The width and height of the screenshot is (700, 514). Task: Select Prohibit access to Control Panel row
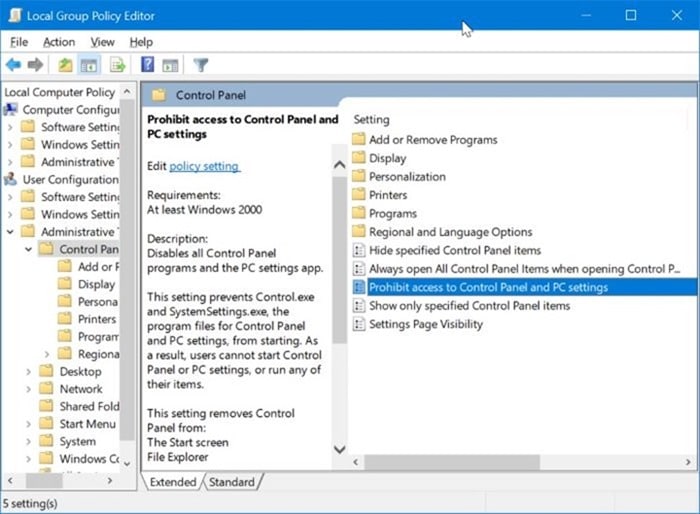coord(525,287)
